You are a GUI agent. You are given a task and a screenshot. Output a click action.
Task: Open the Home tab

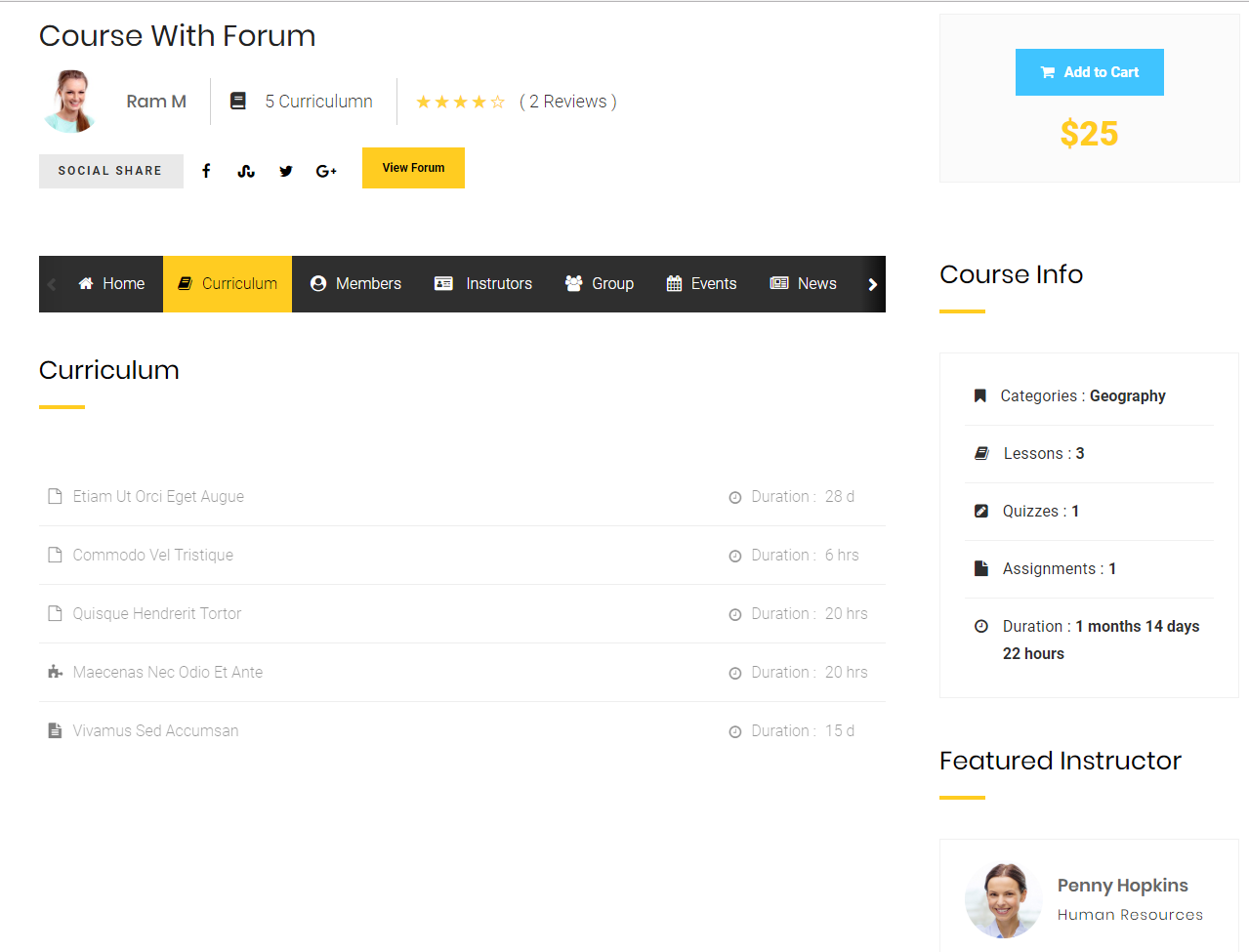point(111,284)
